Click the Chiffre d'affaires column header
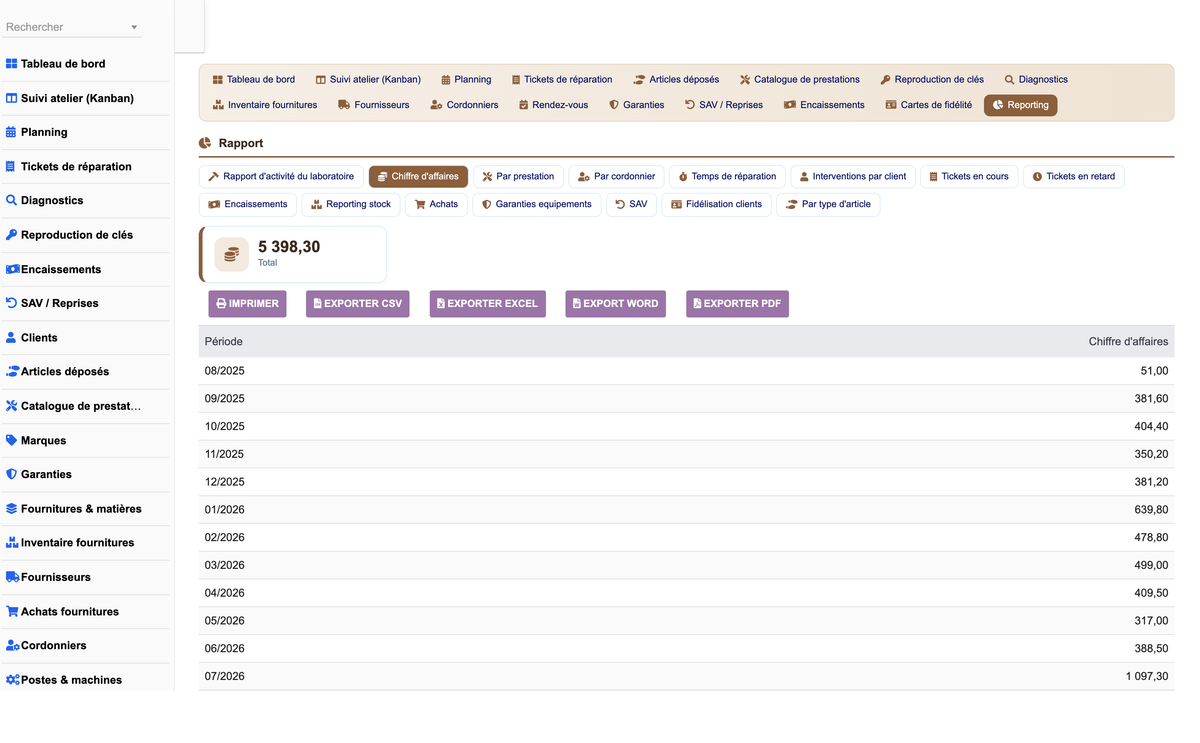This screenshot has width=1200, height=743. tap(1128, 342)
